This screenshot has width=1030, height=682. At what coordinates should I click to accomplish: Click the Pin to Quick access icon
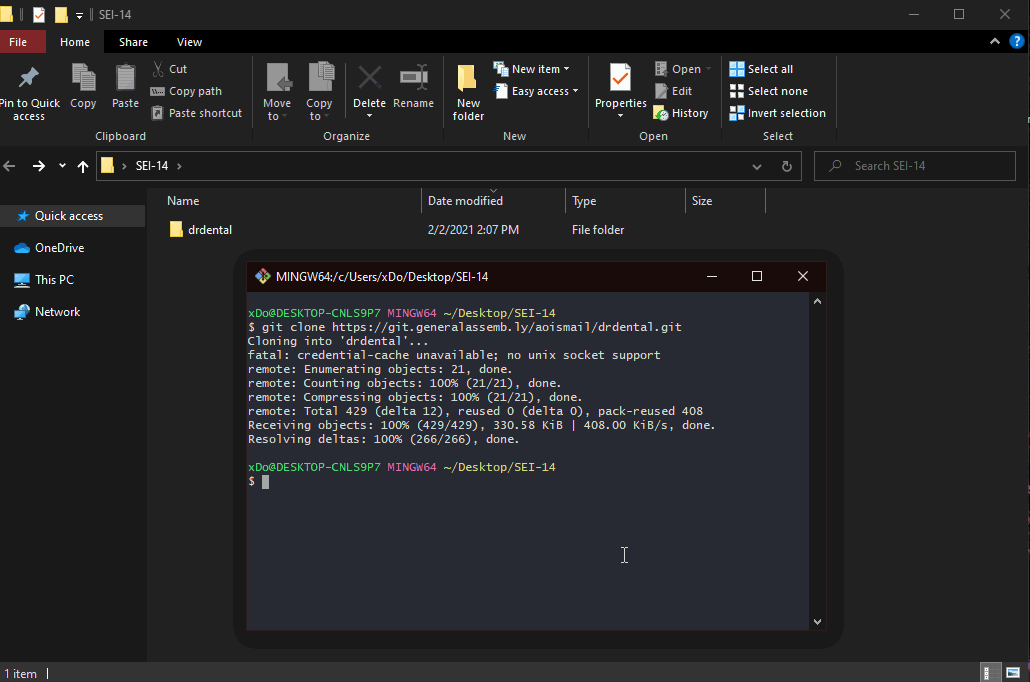click(x=29, y=79)
